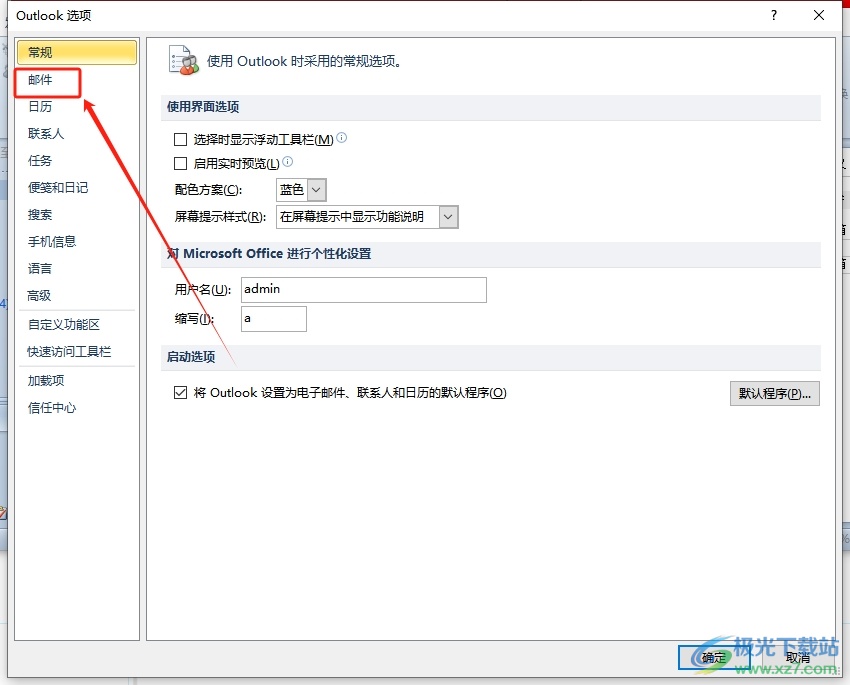850x685 pixels.
Task: Open the 常规 category in sidebar
Action: point(76,53)
